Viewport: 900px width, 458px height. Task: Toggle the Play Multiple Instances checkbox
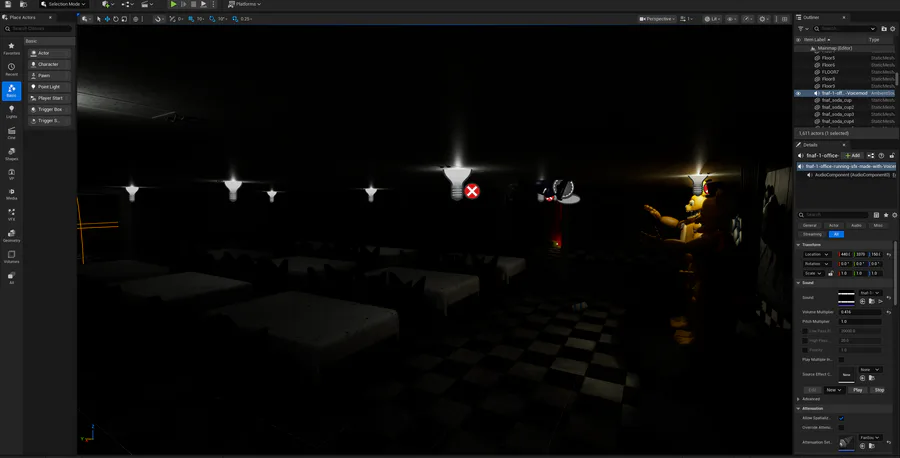pos(841,360)
